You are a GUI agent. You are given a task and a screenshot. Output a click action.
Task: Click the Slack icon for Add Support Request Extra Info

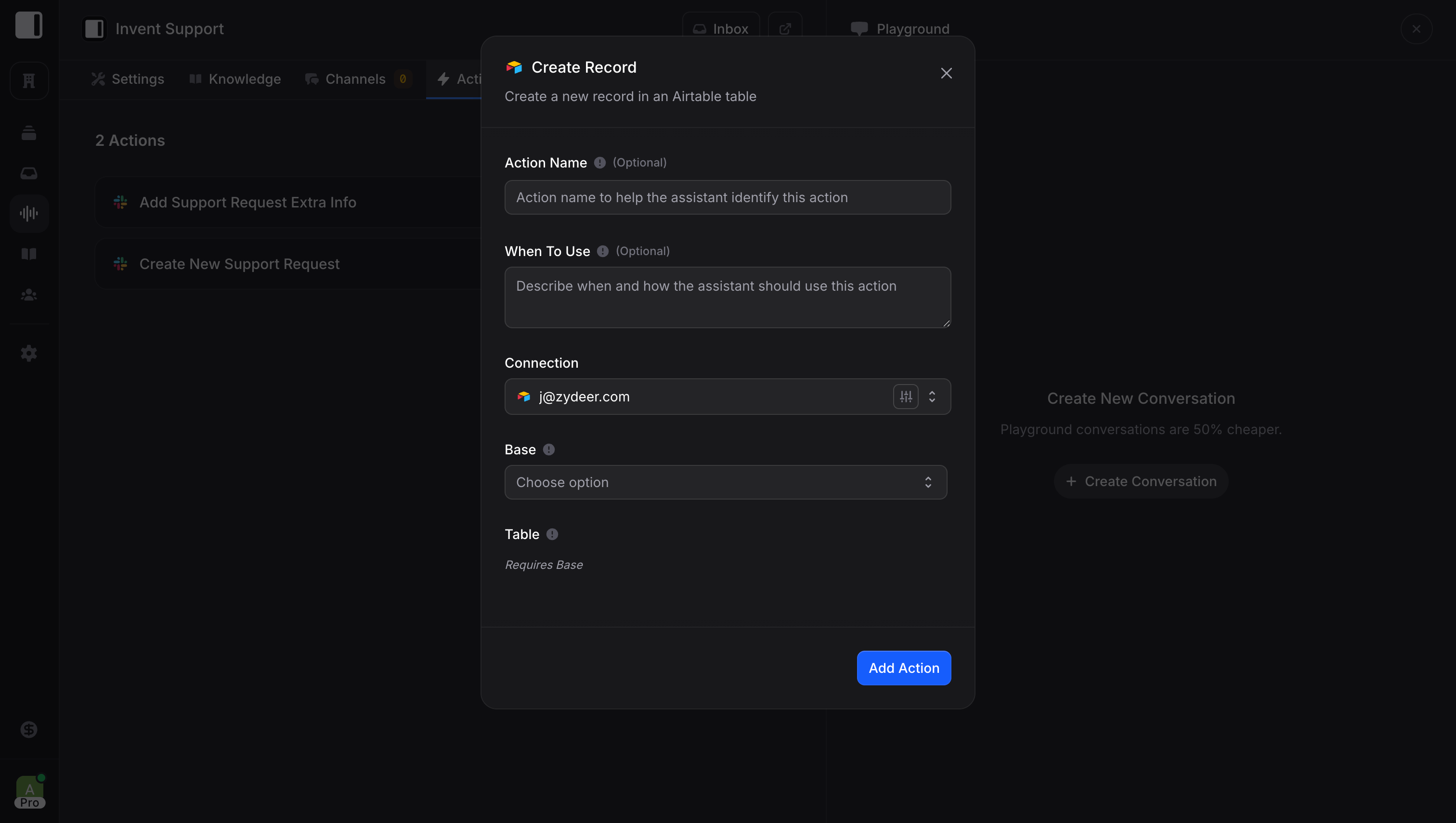pos(120,202)
